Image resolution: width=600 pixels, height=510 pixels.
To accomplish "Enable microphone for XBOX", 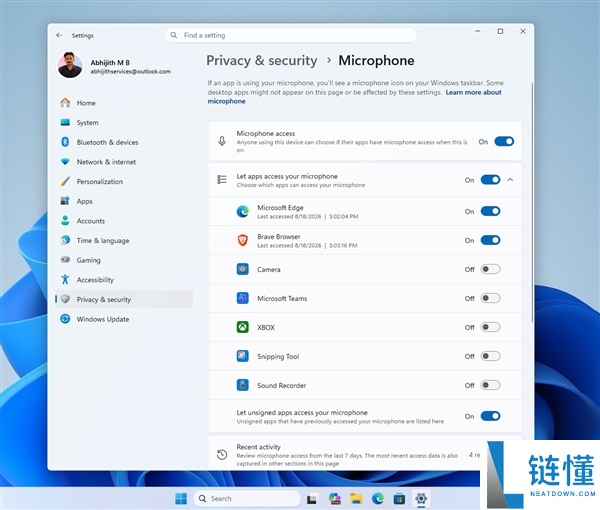I will click(490, 327).
